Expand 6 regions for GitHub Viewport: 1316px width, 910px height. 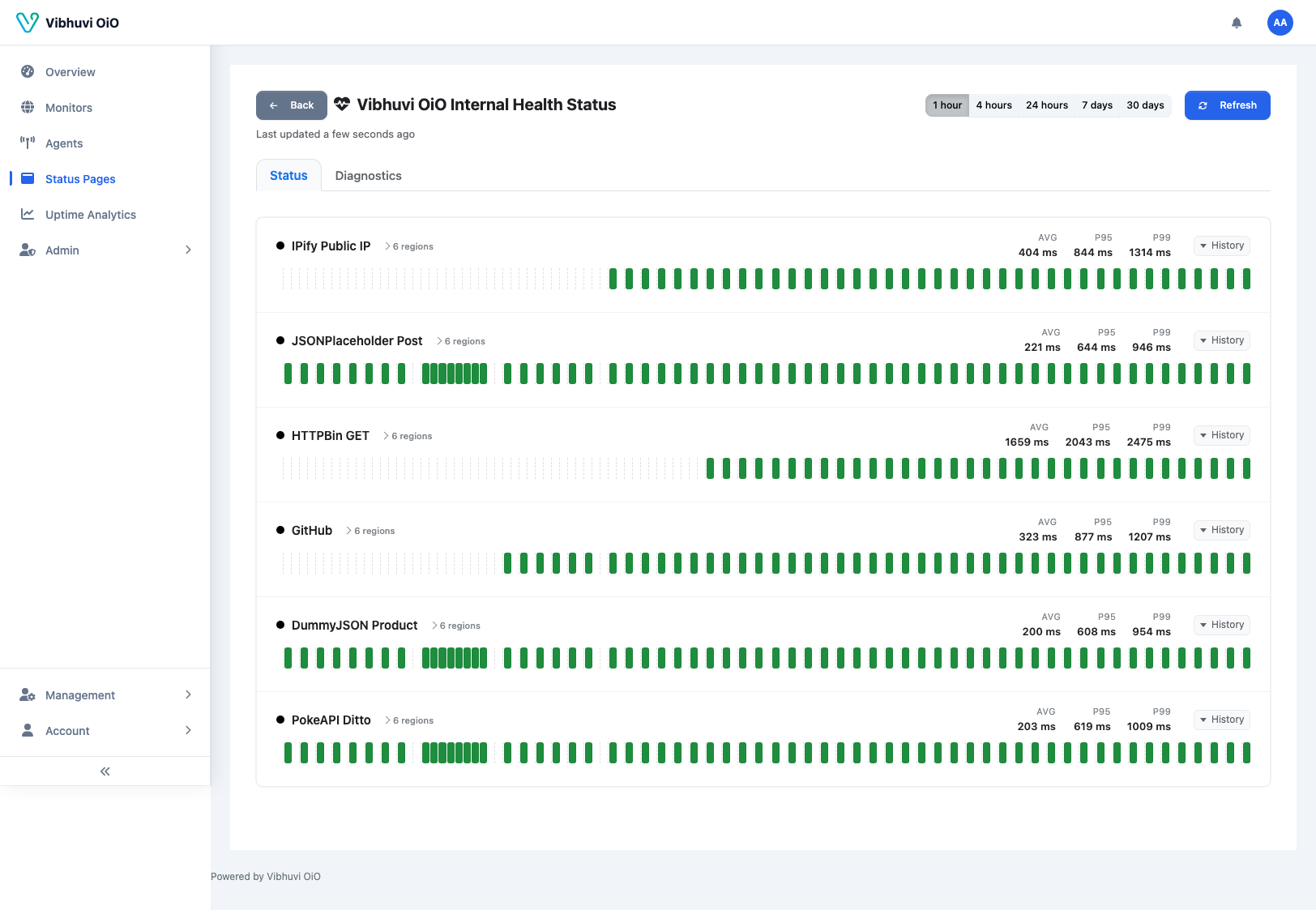point(370,531)
